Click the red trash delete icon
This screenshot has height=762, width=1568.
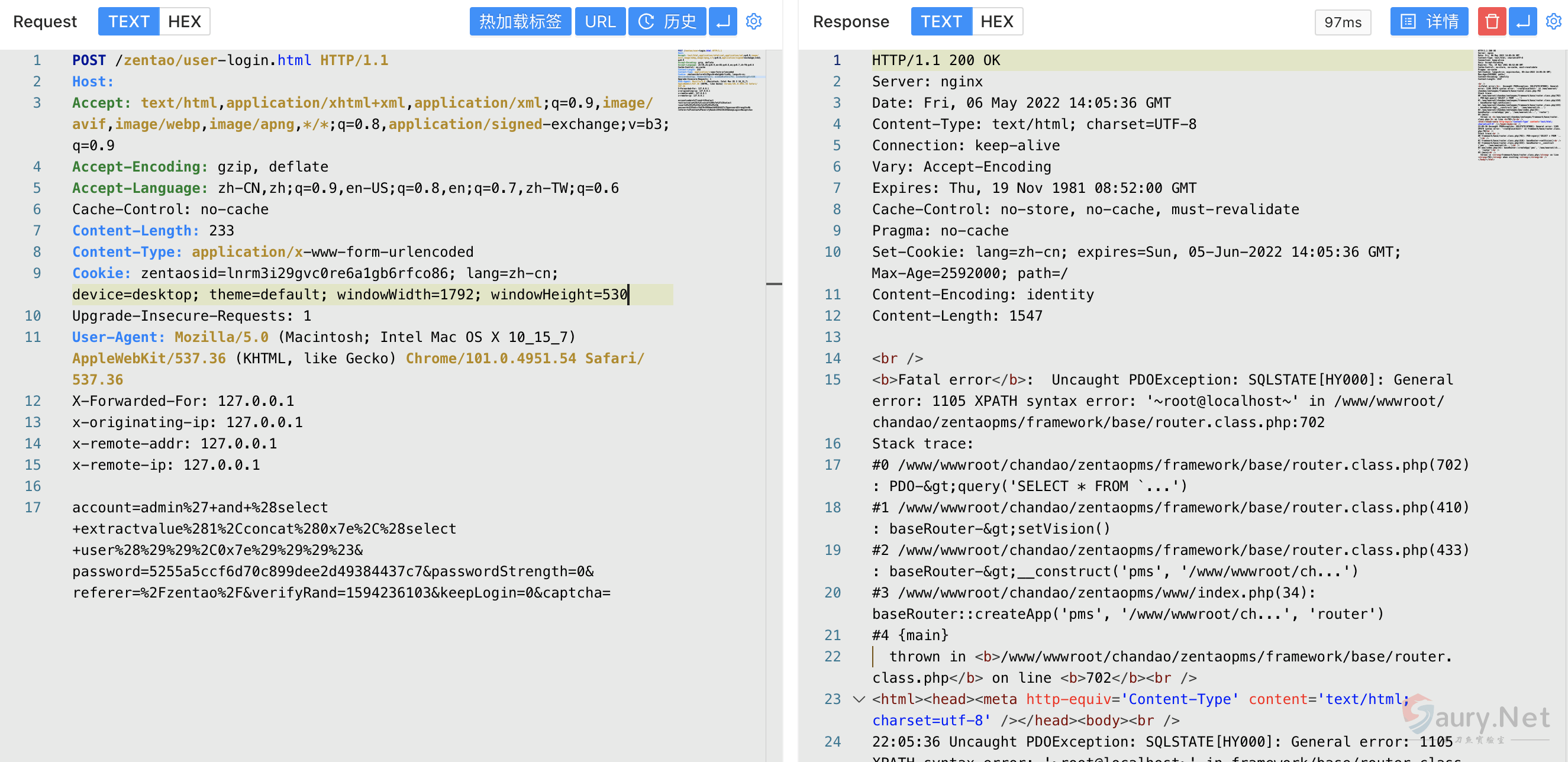[x=1491, y=22]
